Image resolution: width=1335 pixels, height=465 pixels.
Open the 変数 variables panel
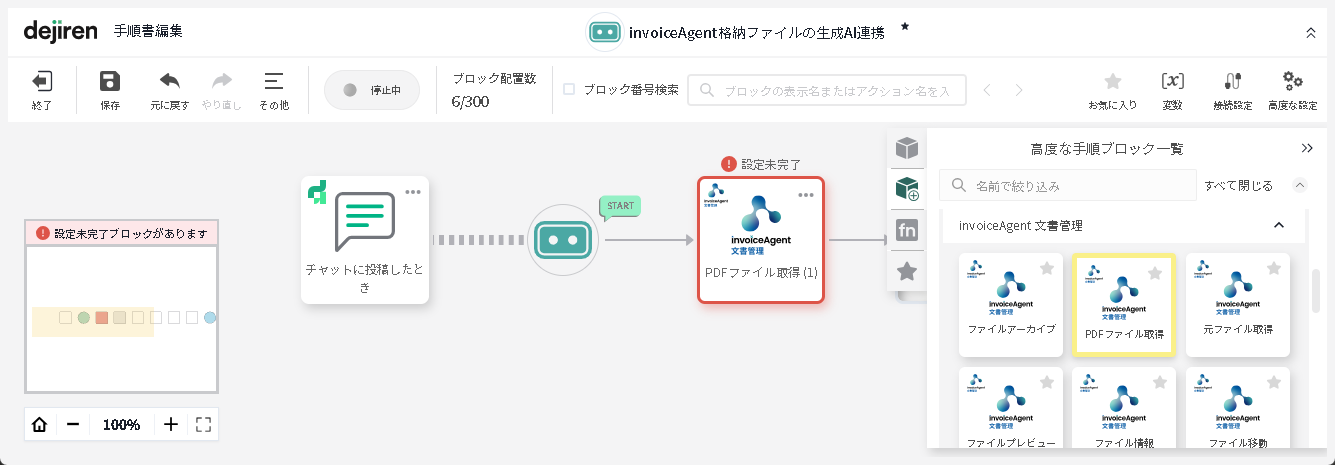coord(1172,82)
